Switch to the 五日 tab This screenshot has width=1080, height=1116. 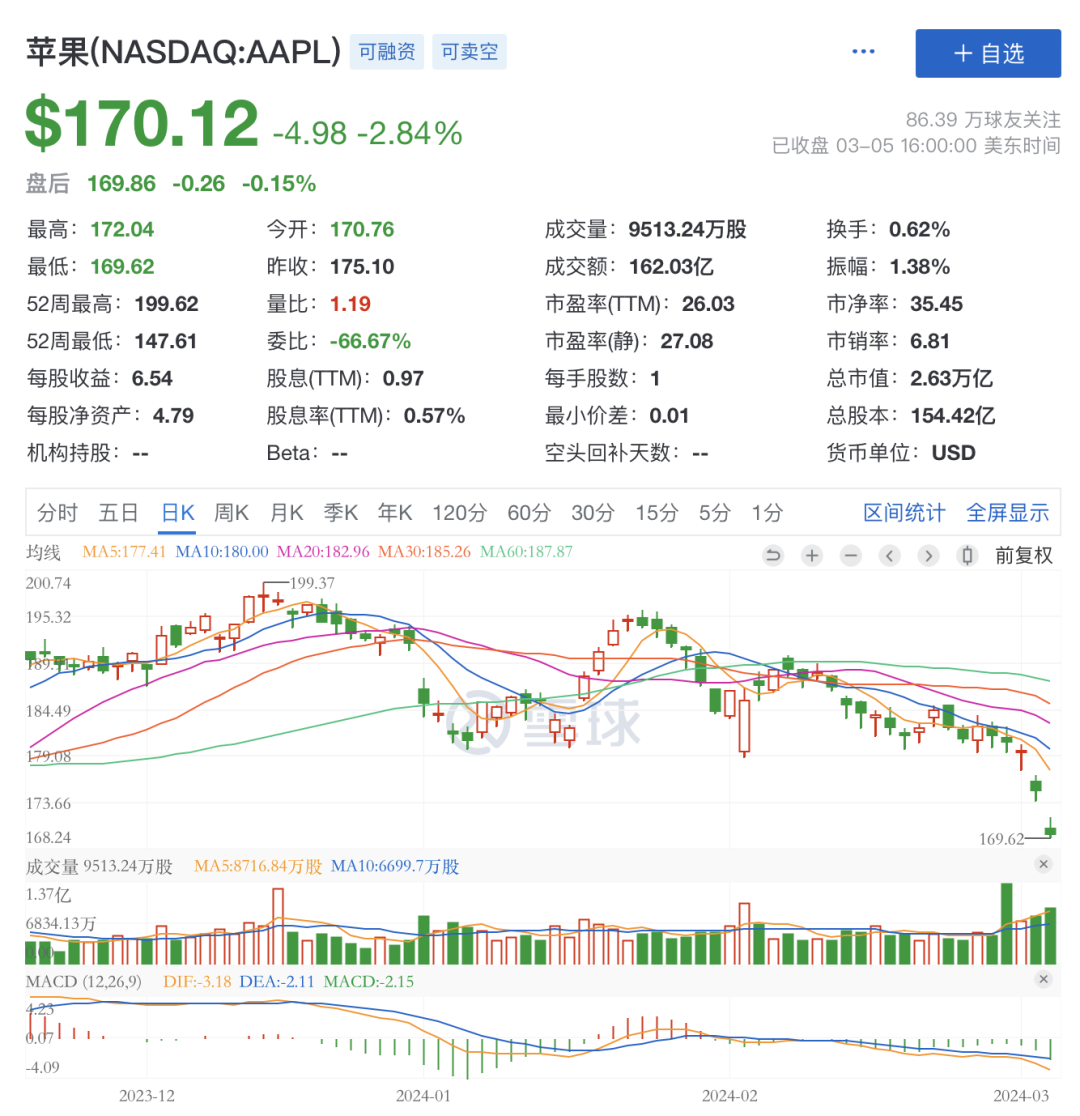pyautogui.click(x=118, y=512)
